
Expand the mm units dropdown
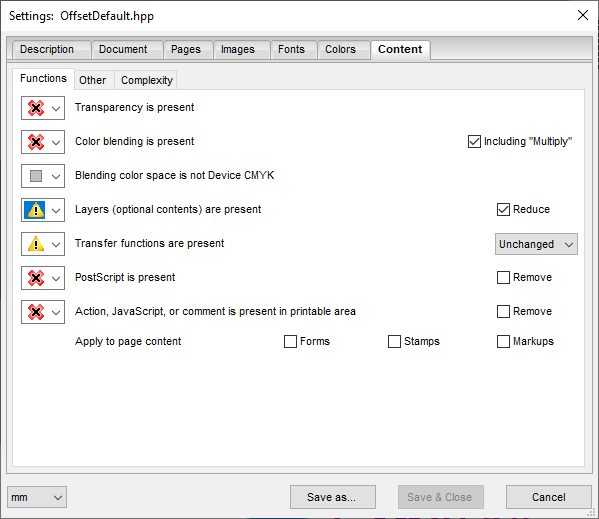(x=37, y=497)
